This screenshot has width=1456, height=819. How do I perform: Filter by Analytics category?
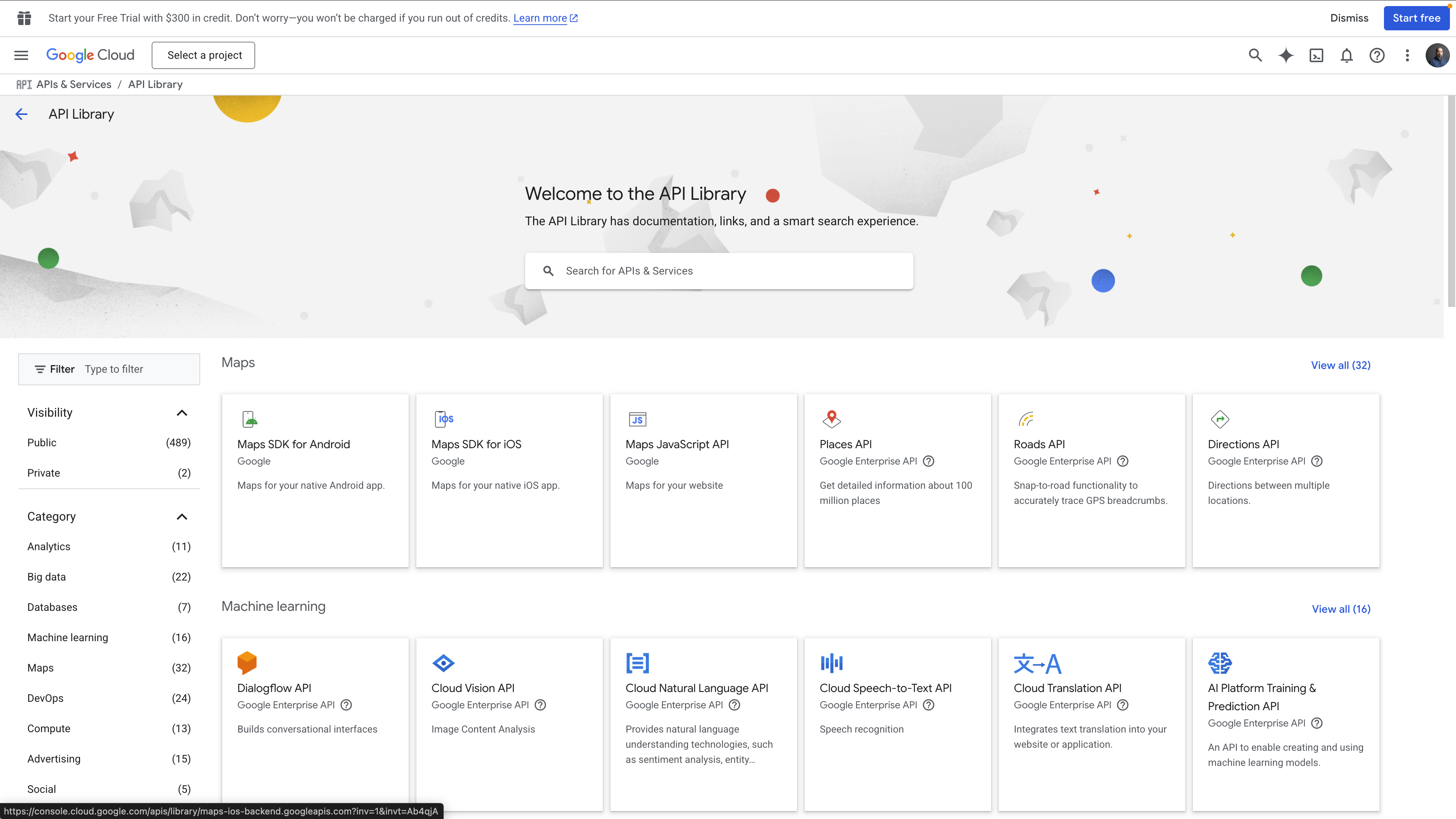point(109,546)
